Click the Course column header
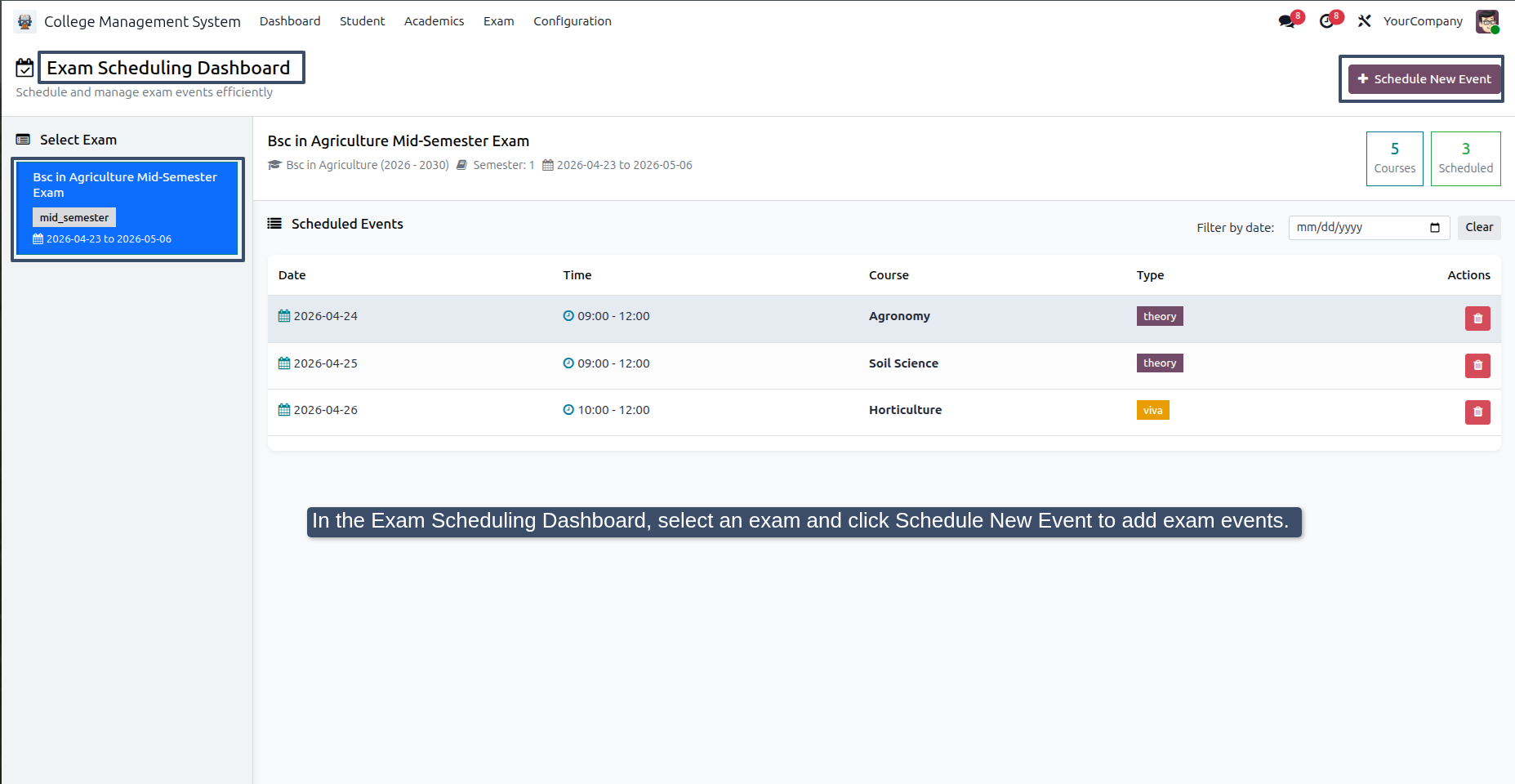 coord(889,275)
